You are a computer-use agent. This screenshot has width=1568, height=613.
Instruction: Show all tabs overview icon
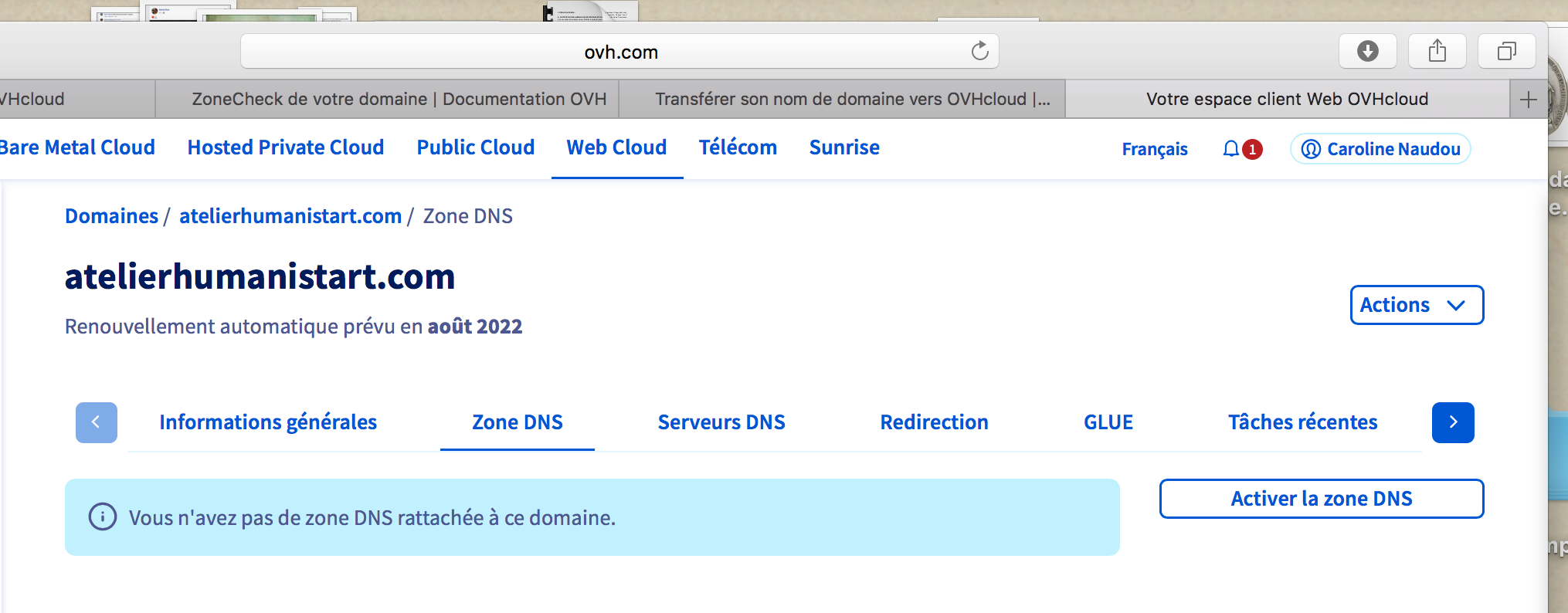(1506, 51)
